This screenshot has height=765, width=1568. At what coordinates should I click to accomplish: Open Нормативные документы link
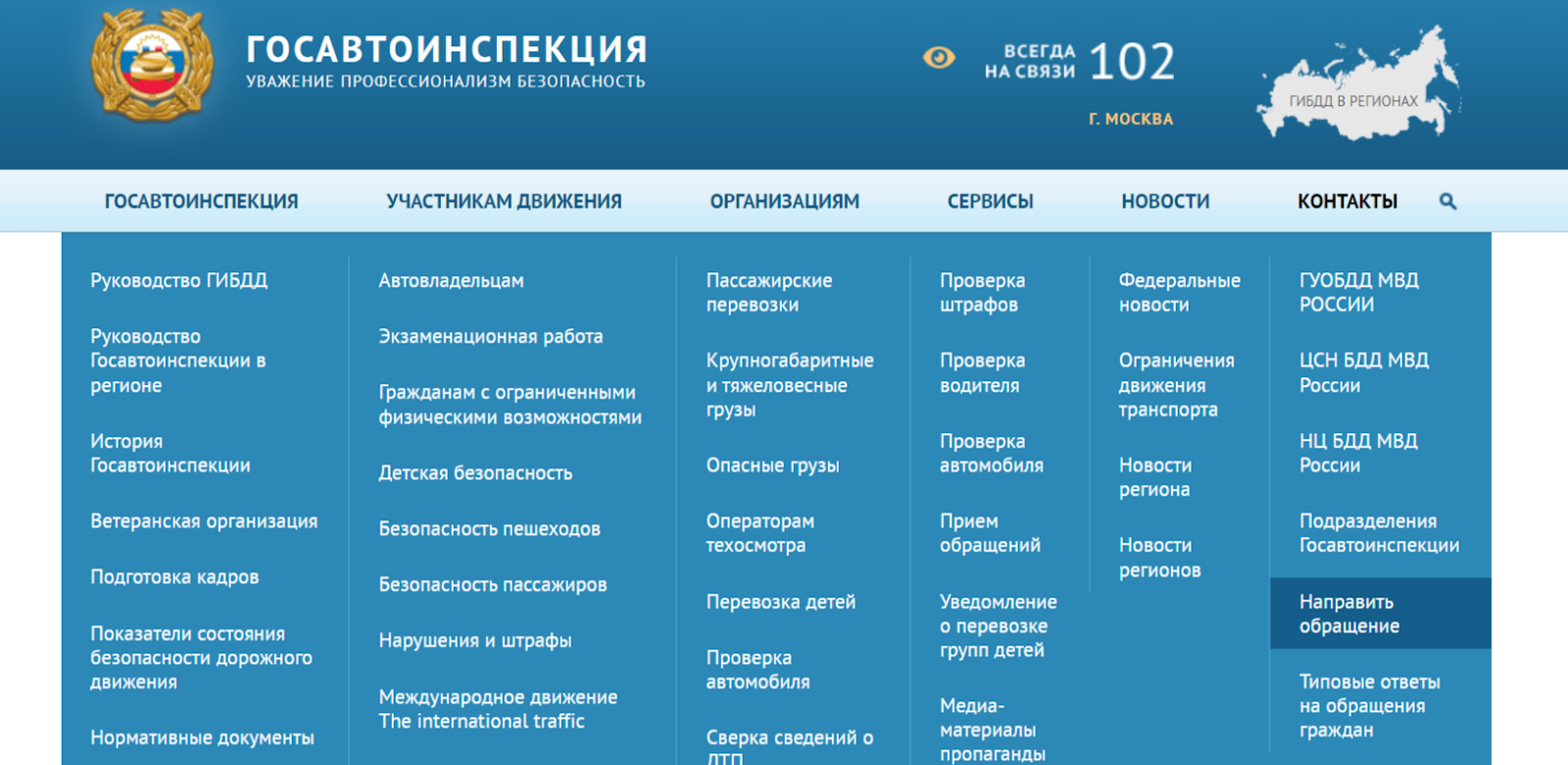pos(202,739)
